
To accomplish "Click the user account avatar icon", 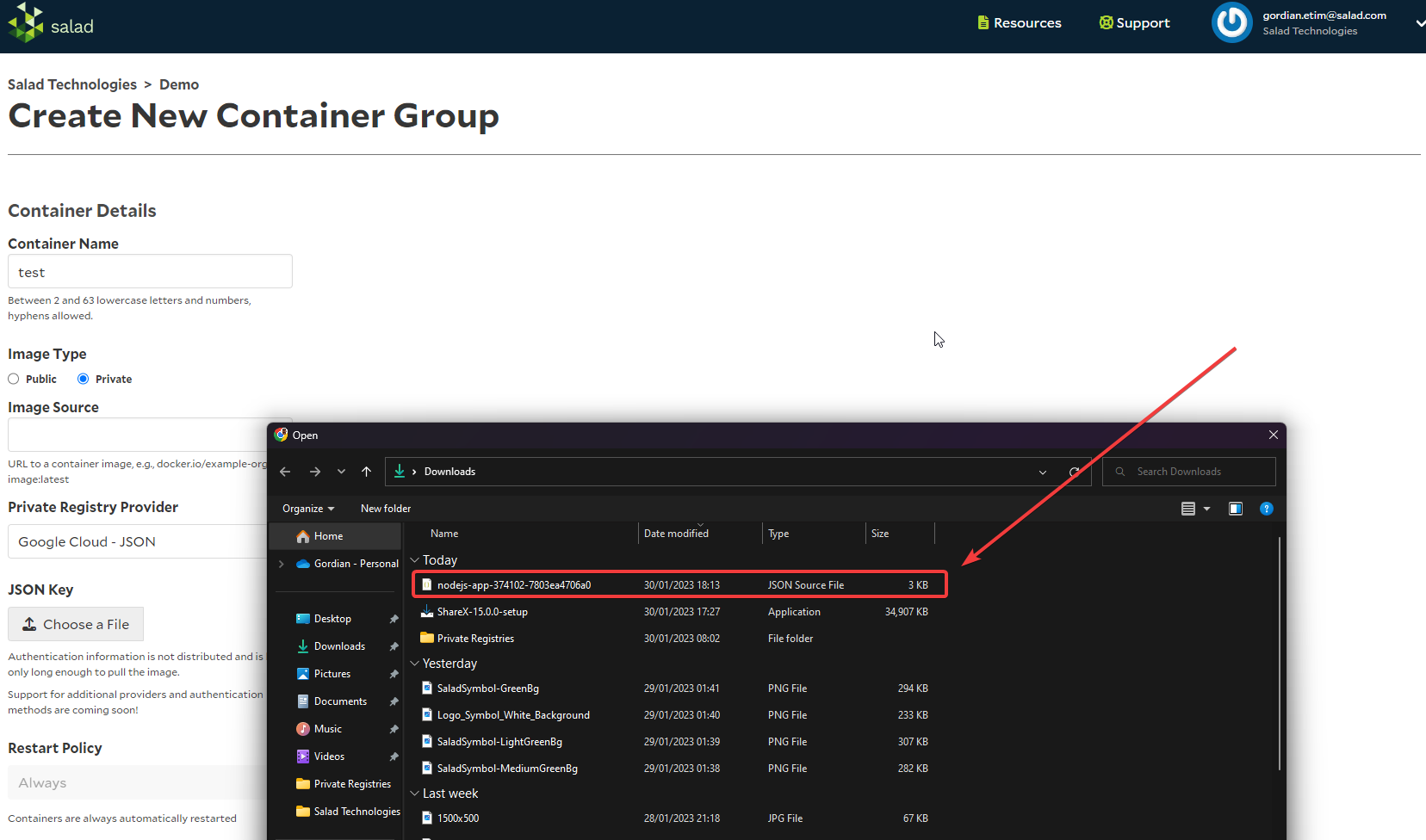I will [x=1231, y=23].
